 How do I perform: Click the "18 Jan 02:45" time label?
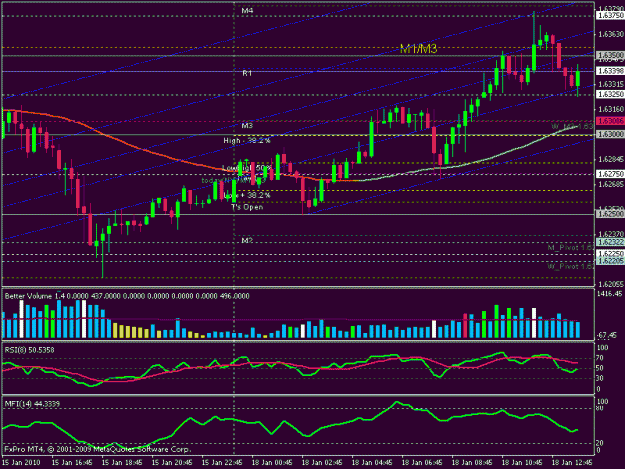pyautogui.click(x=322, y=463)
